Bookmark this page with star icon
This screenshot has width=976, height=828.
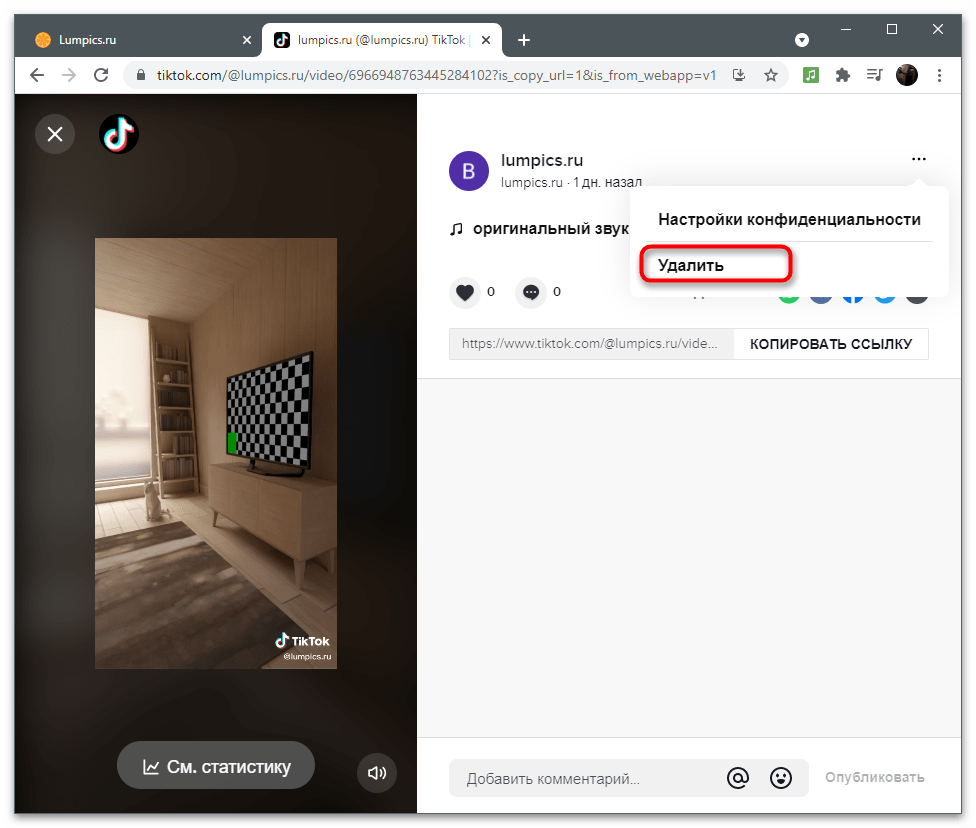point(771,75)
